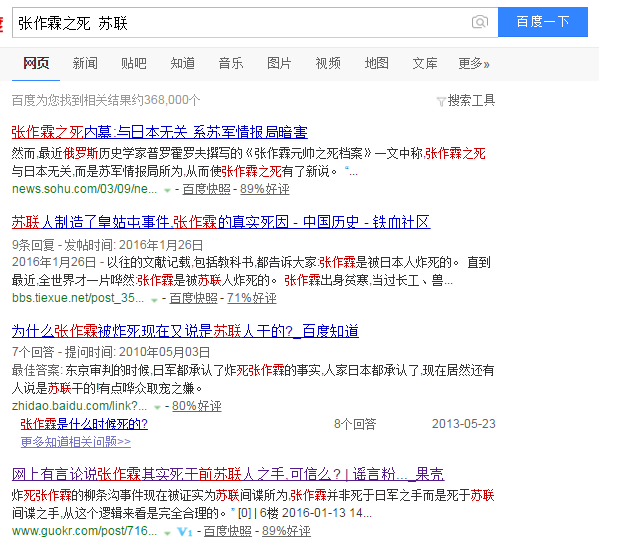The width and height of the screenshot is (627, 545).
Task: Click the funnel icon beside 搜索工具
Action: tap(441, 102)
